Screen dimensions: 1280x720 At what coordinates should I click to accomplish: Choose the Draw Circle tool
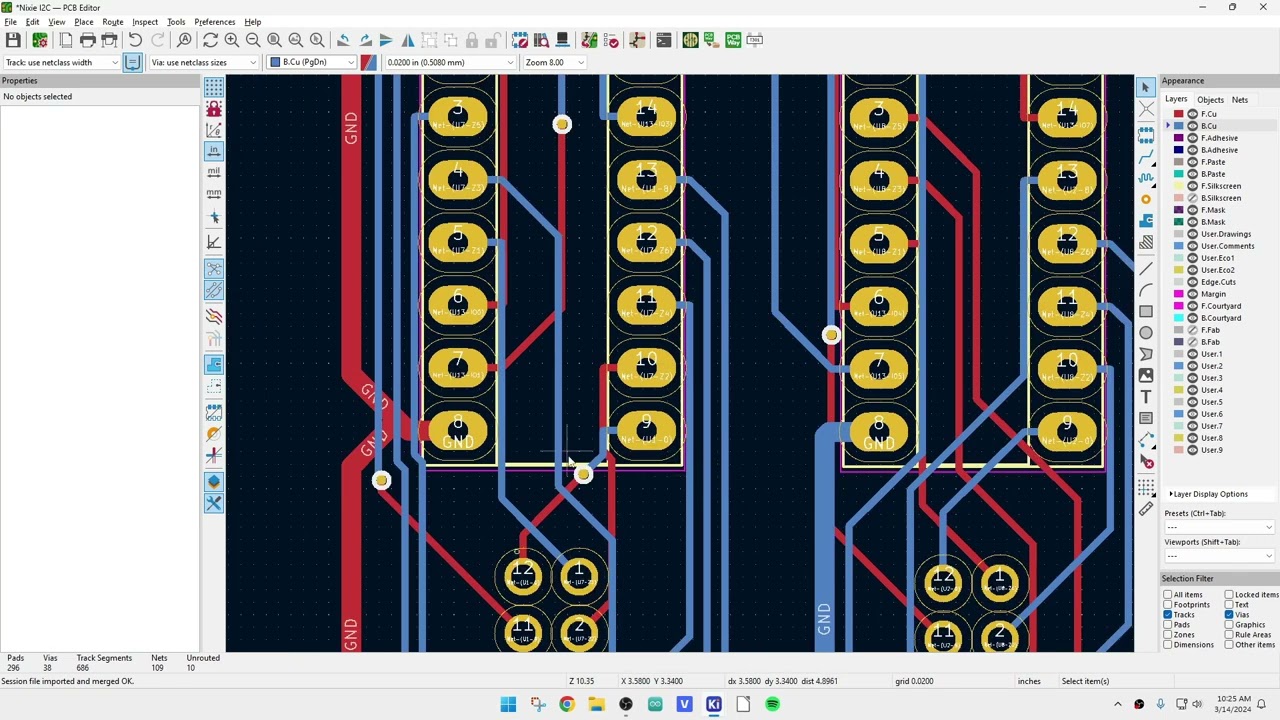(x=1146, y=333)
